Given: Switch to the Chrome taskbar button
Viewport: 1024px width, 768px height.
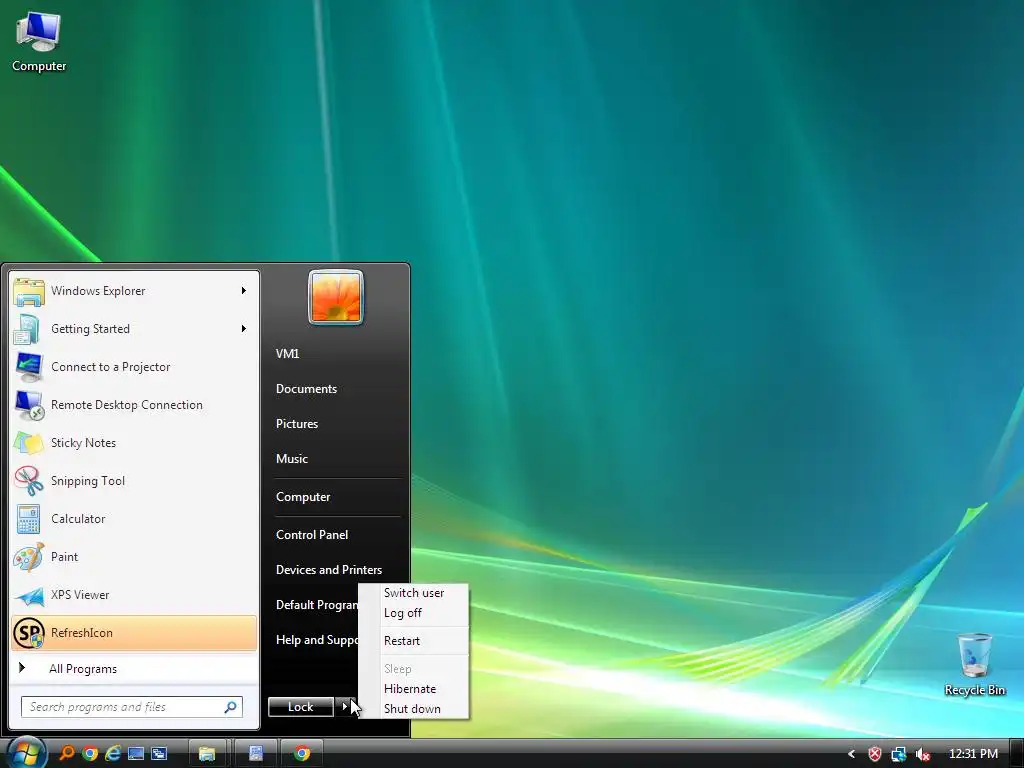Looking at the screenshot, I should [302, 754].
